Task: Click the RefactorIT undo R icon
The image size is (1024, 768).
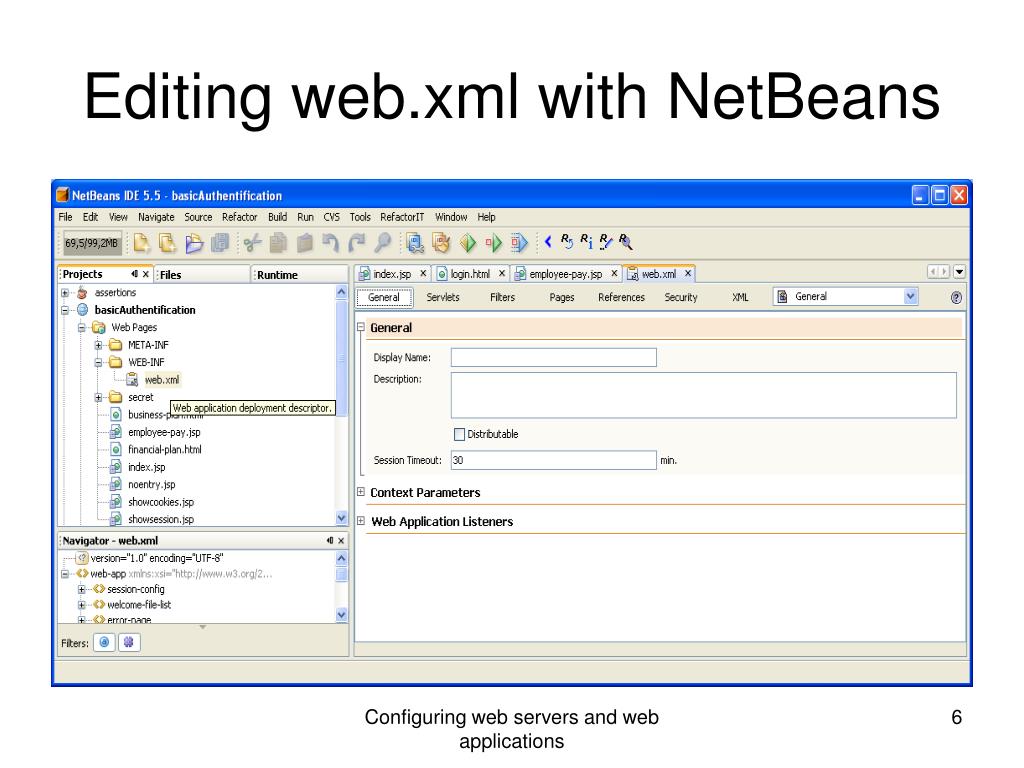Action: 566,242
